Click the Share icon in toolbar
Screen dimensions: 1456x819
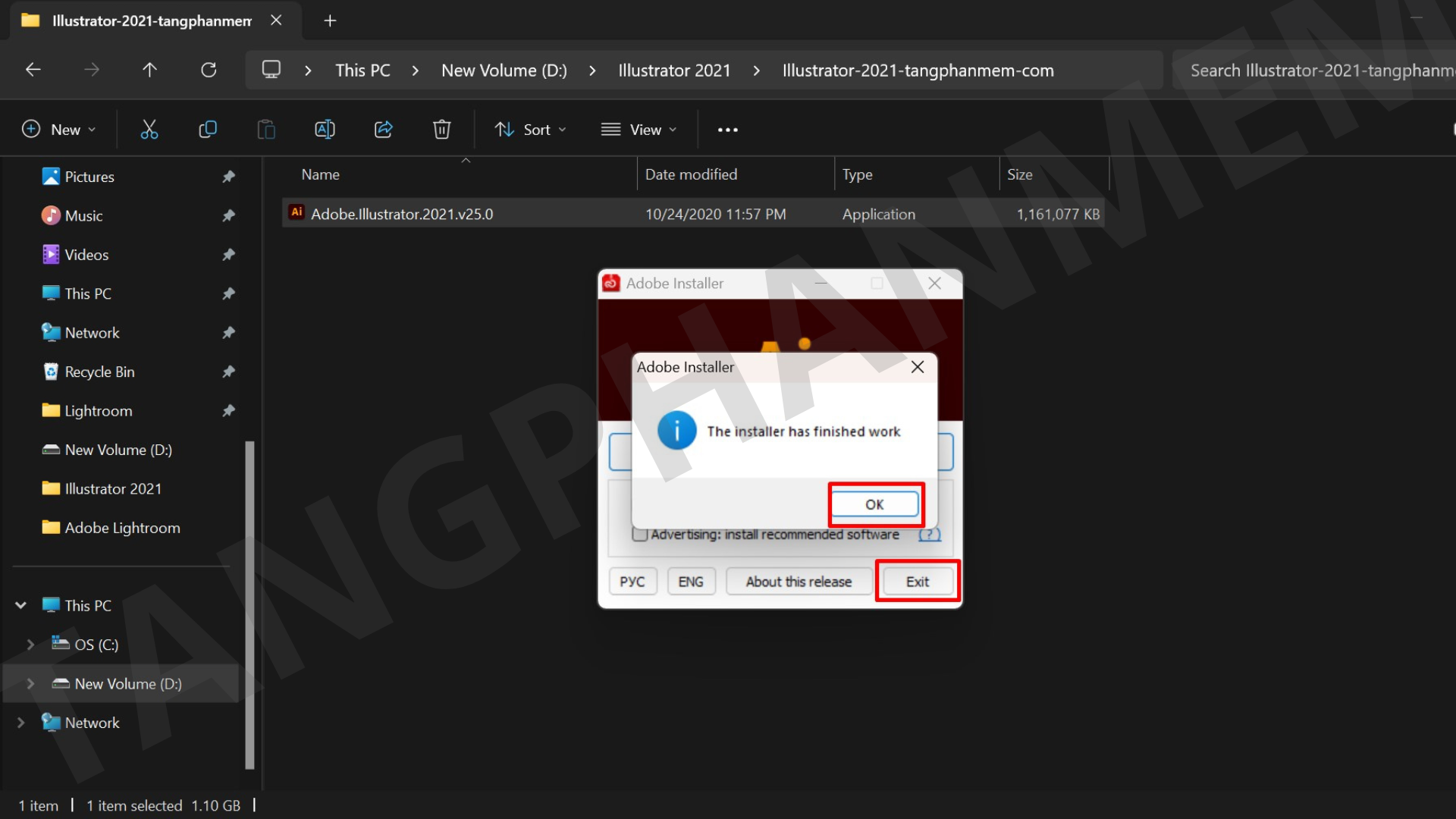click(384, 130)
